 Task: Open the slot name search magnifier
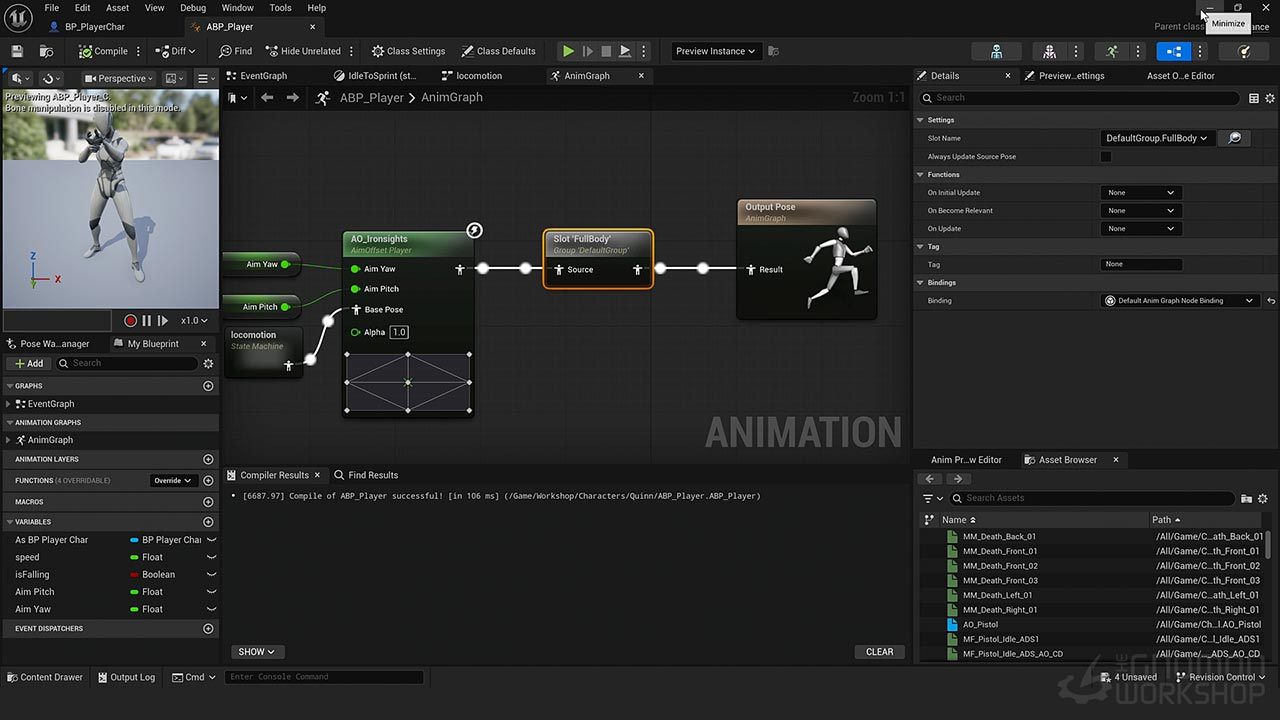[x=1234, y=138]
